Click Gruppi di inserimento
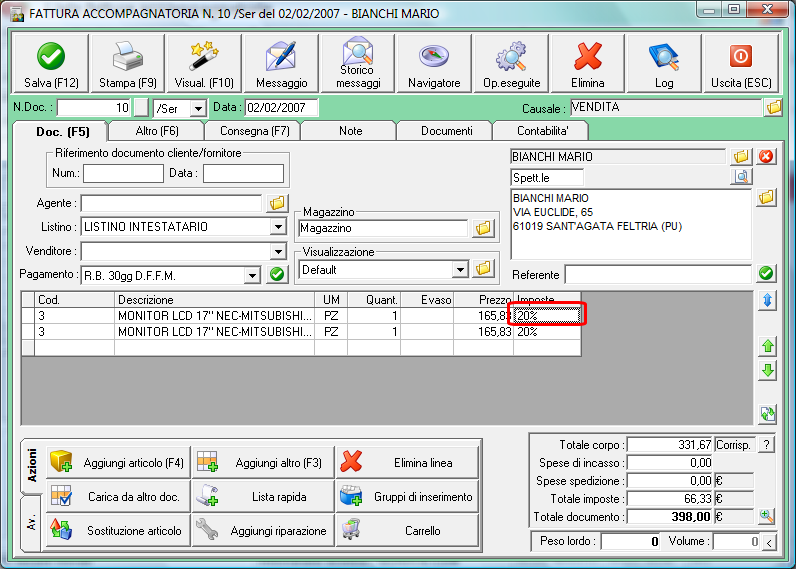 [x=408, y=496]
